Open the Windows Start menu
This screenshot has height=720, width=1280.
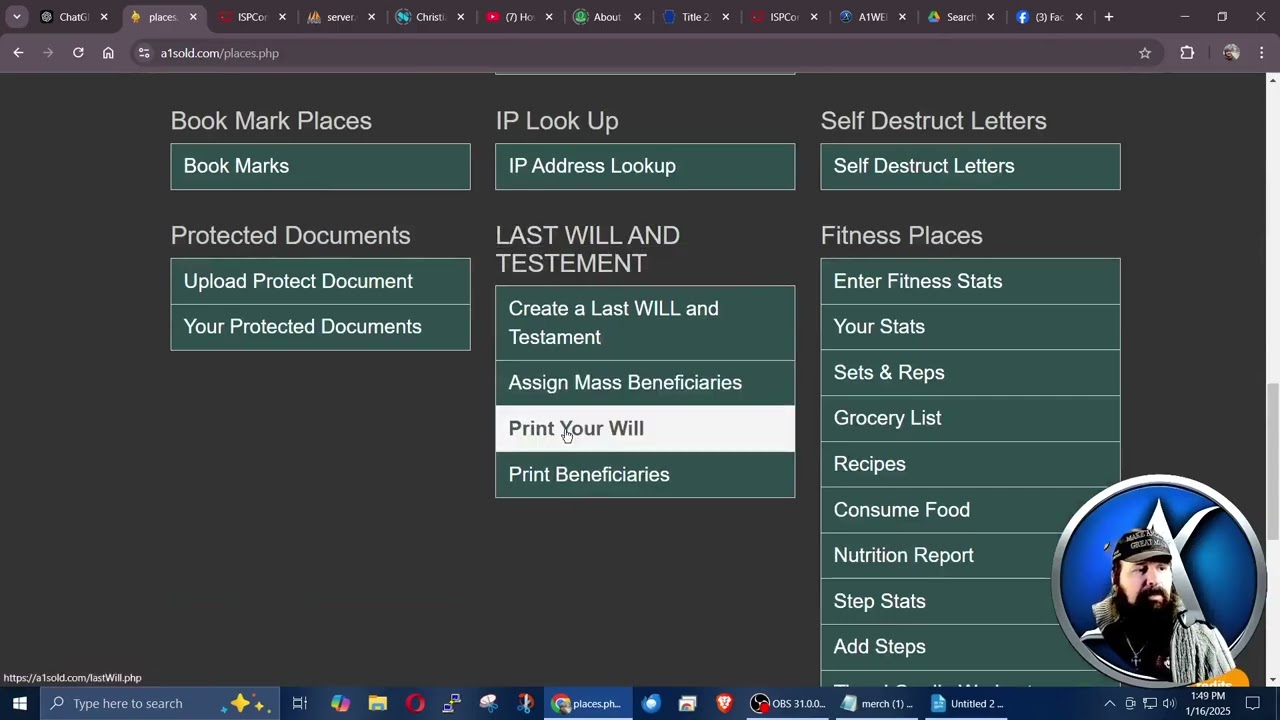tap(20, 703)
